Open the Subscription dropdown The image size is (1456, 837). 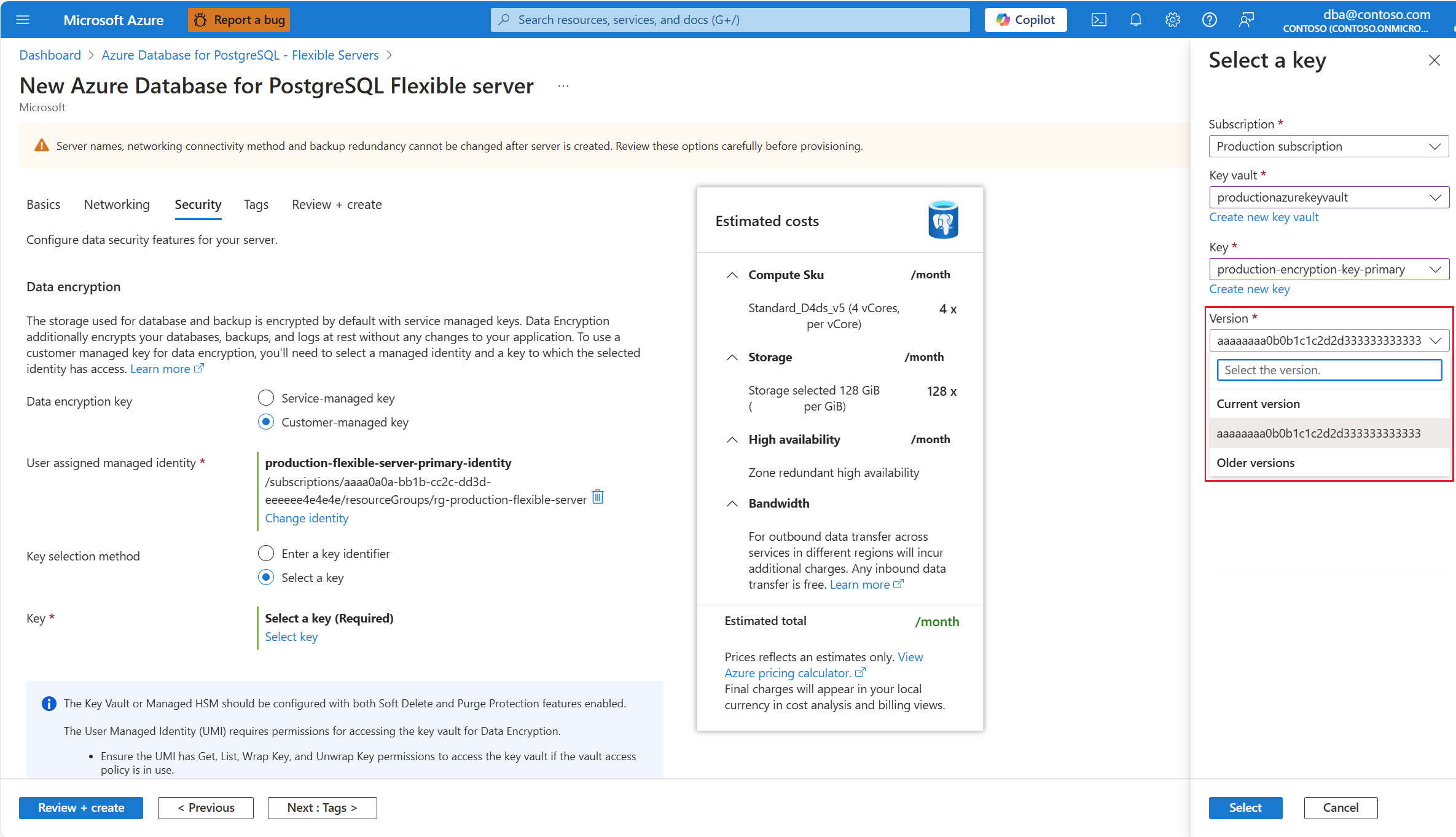(x=1328, y=146)
